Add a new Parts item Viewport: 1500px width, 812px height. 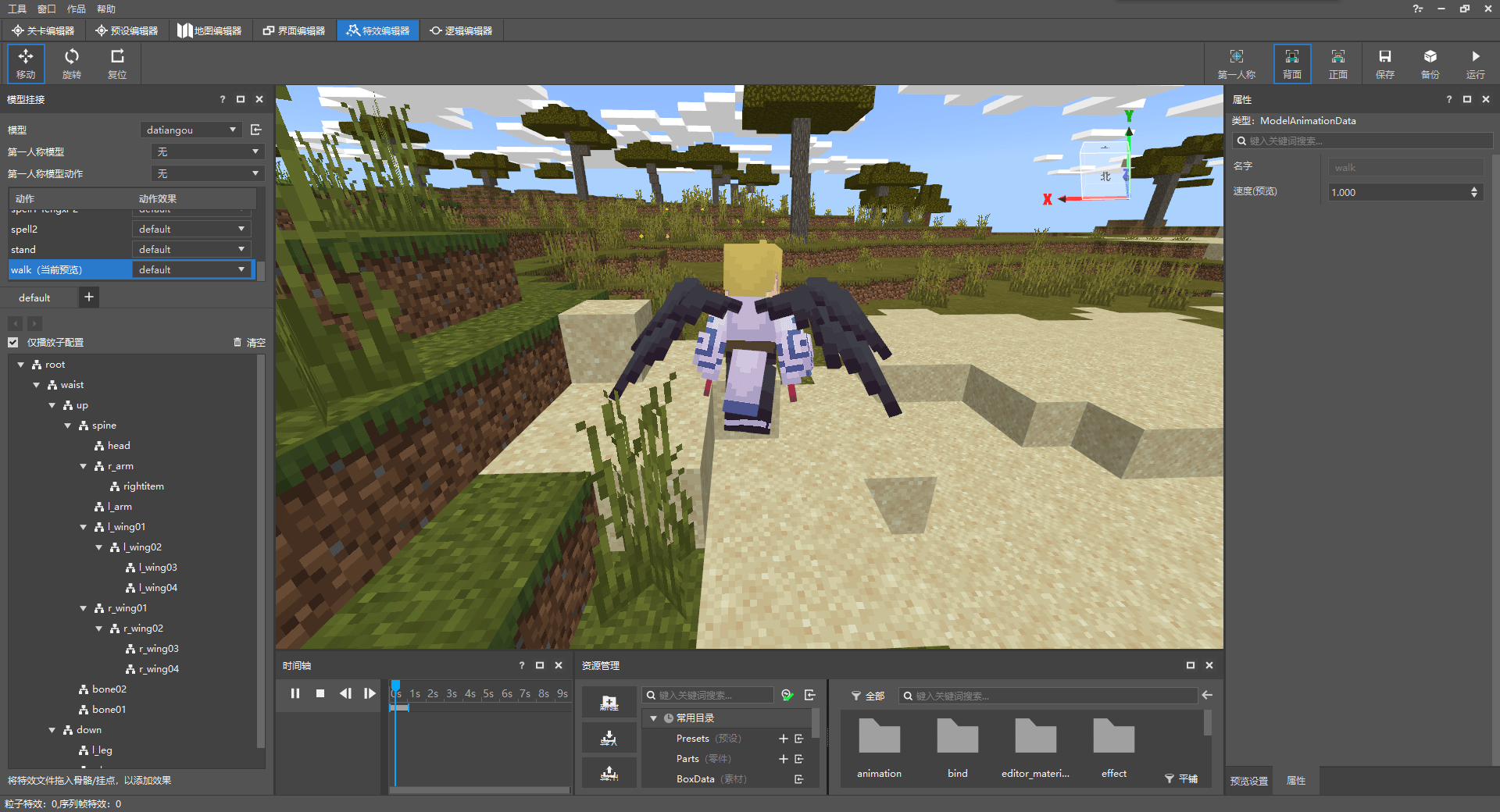[783, 759]
